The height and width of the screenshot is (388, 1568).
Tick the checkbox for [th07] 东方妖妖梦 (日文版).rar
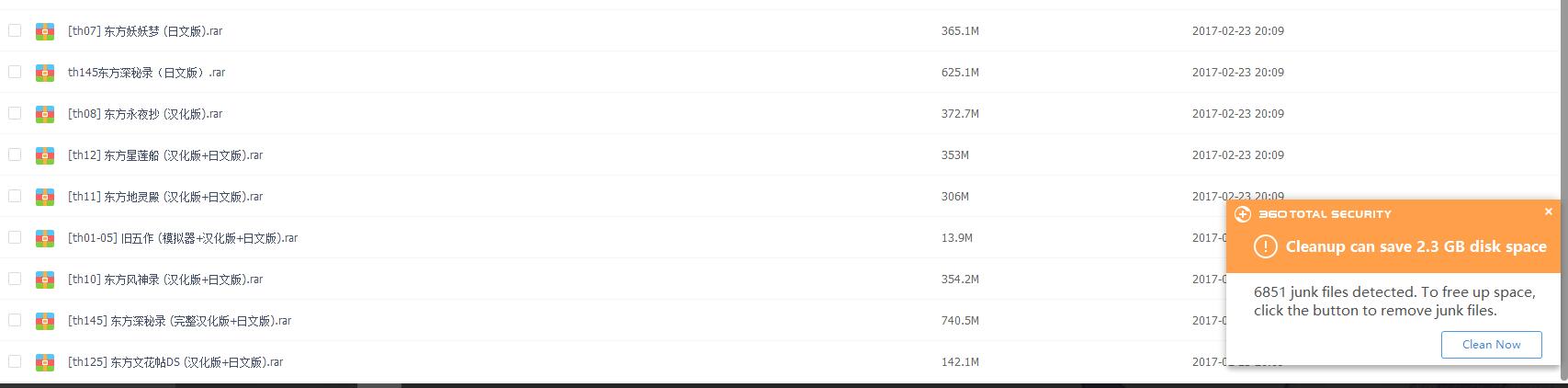click(x=15, y=30)
